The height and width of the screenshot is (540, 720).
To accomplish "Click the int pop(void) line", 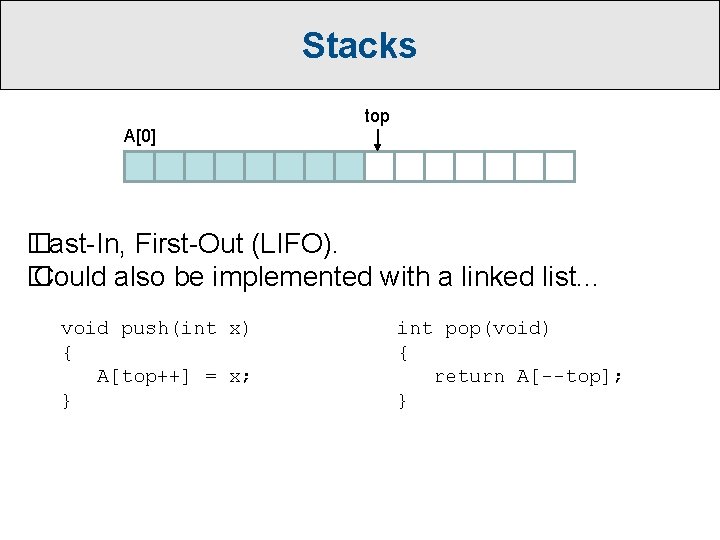I will tap(473, 329).
